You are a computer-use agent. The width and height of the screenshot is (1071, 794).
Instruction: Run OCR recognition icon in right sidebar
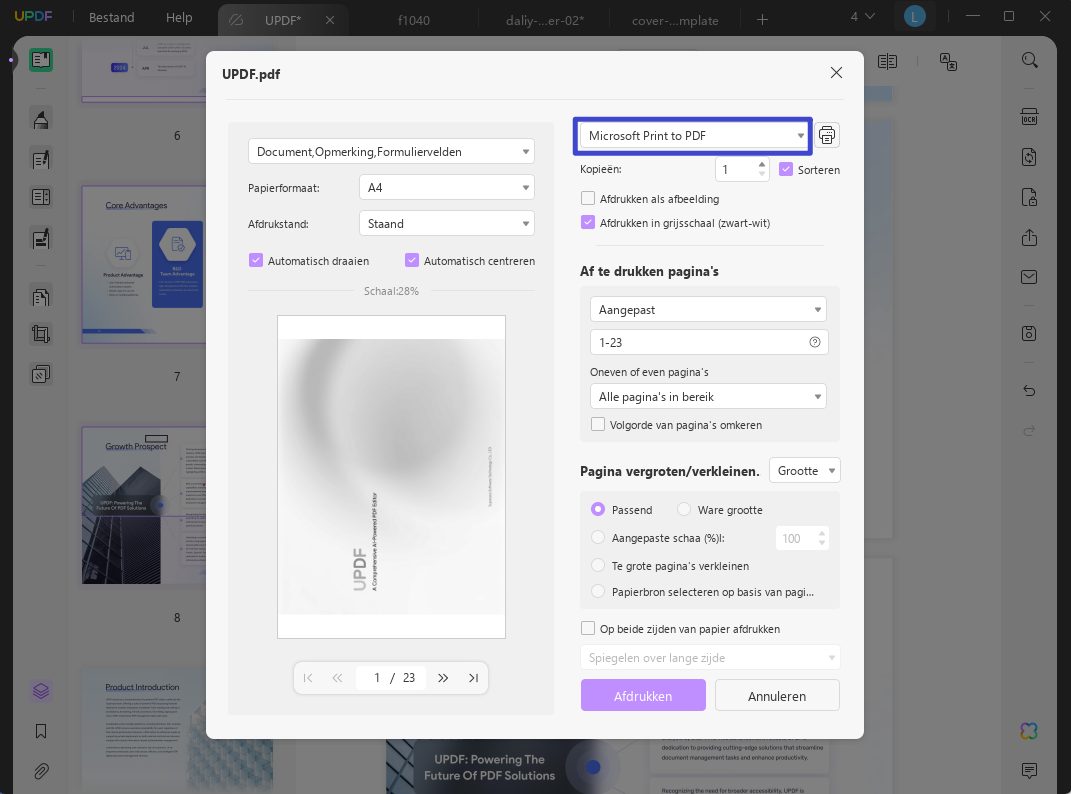[1029, 117]
